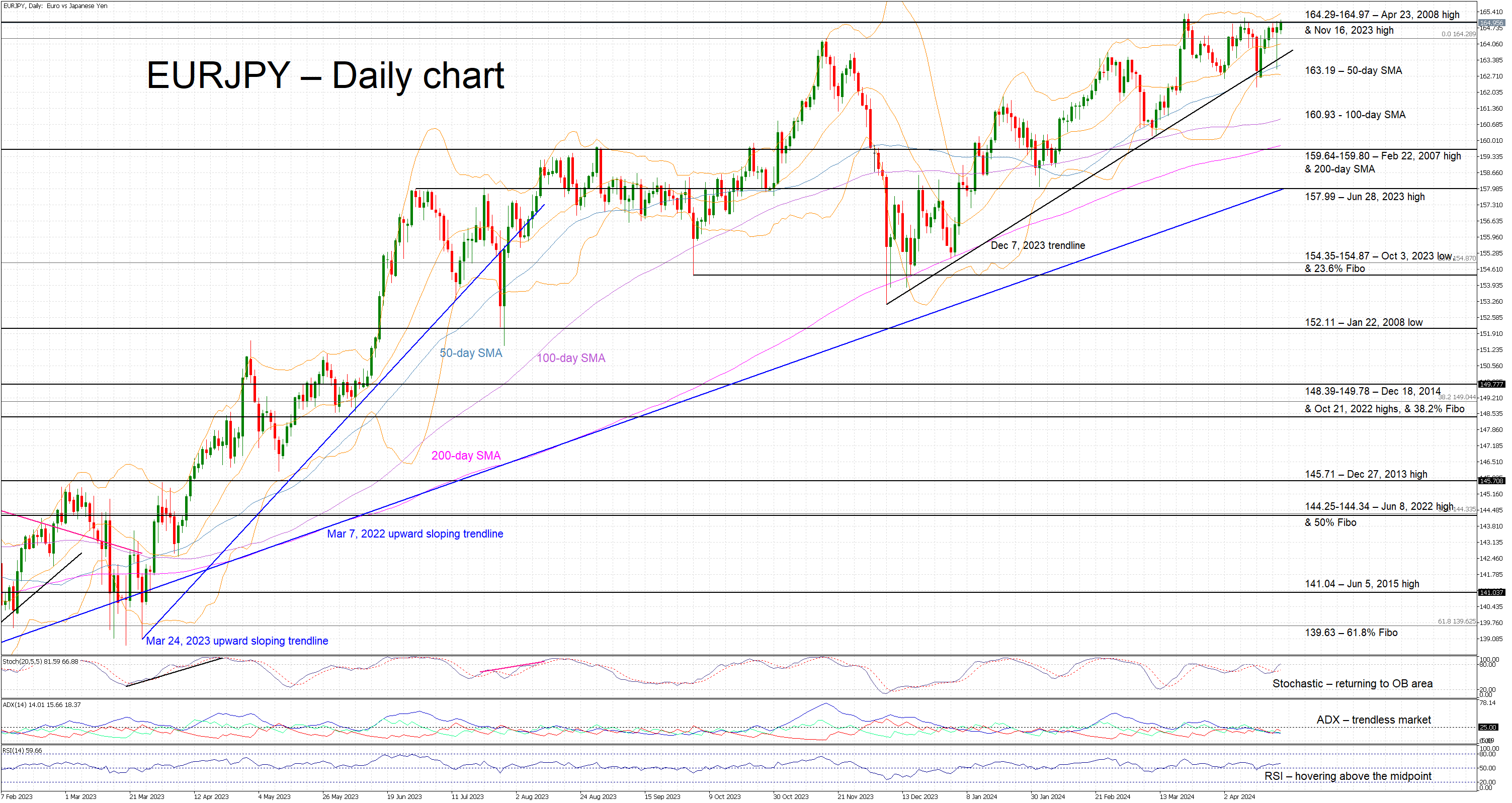
Task: Click the 'Dec 7, 2023 trendline' annotation
Action: [1037, 245]
